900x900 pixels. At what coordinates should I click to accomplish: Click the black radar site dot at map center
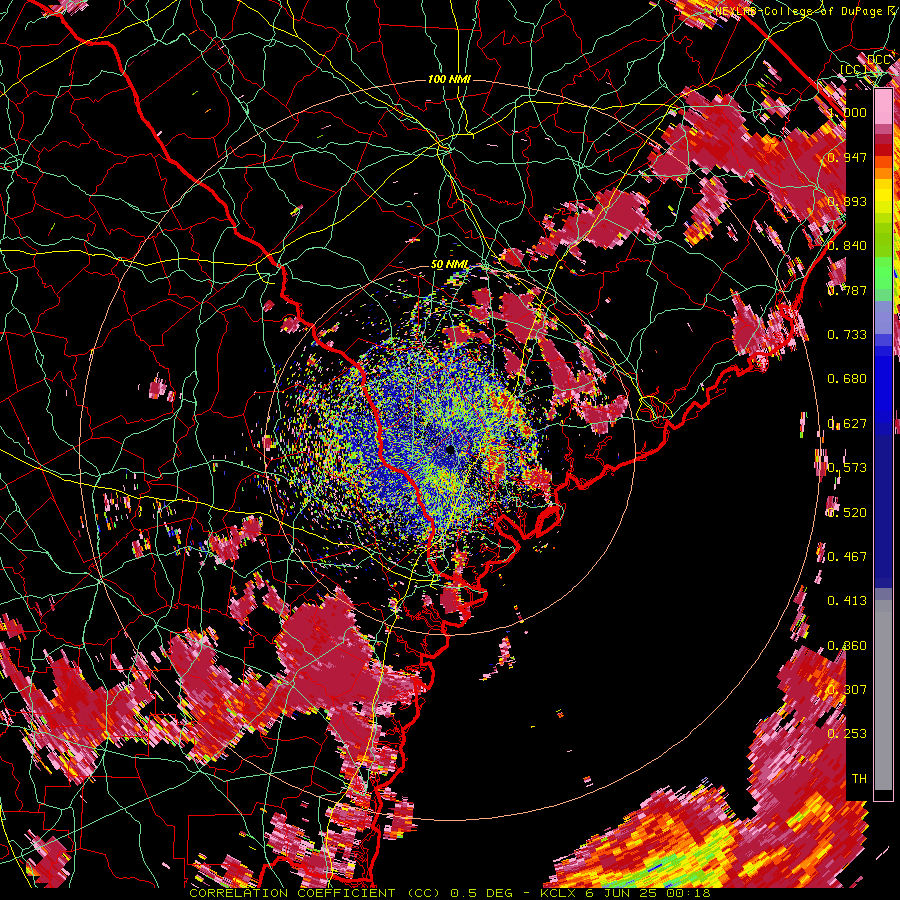coord(451,449)
